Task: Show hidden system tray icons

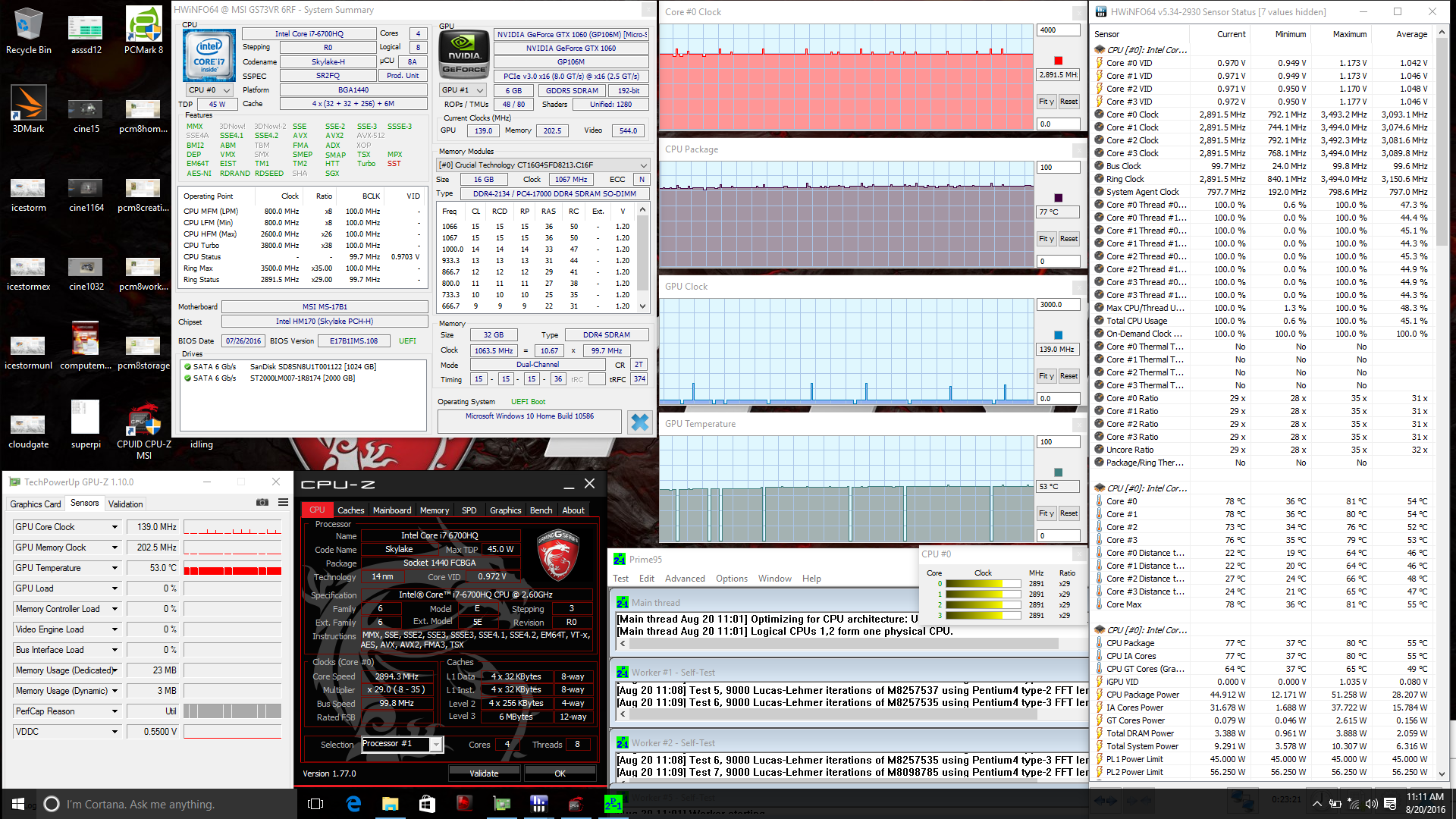Action: coord(1317,804)
